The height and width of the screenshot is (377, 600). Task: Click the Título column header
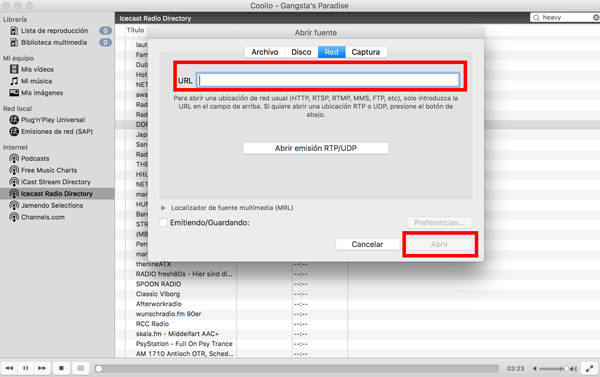click(x=135, y=30)
